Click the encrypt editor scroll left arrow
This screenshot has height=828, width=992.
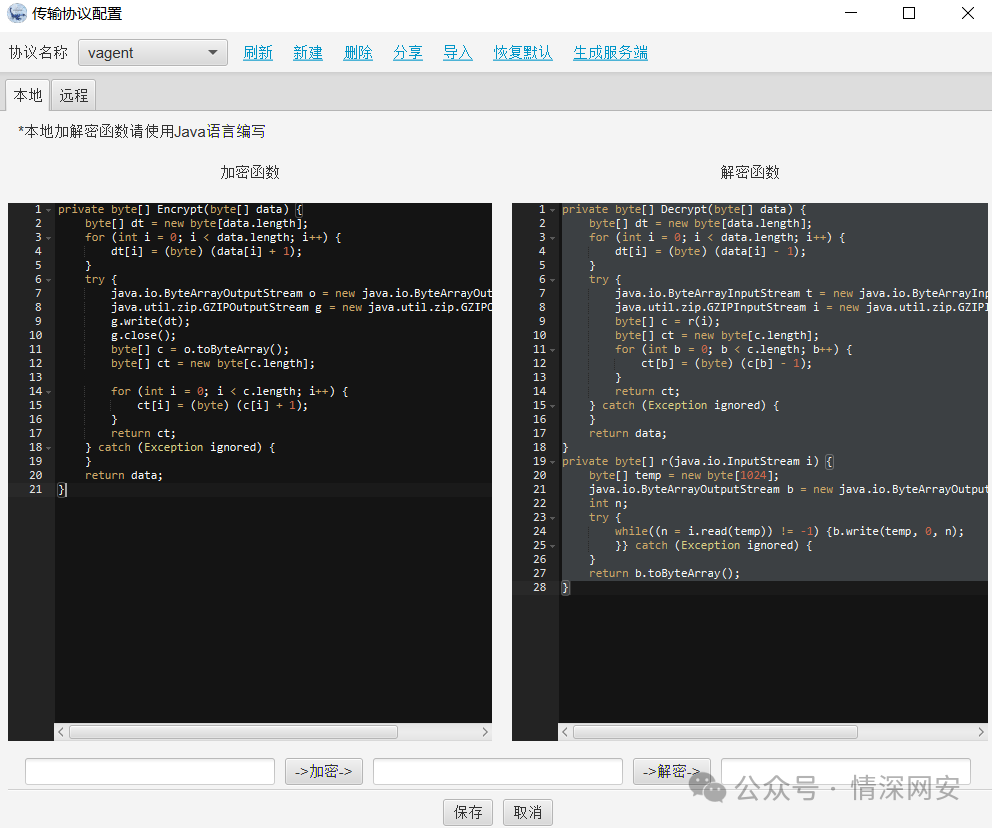[61, 732]
